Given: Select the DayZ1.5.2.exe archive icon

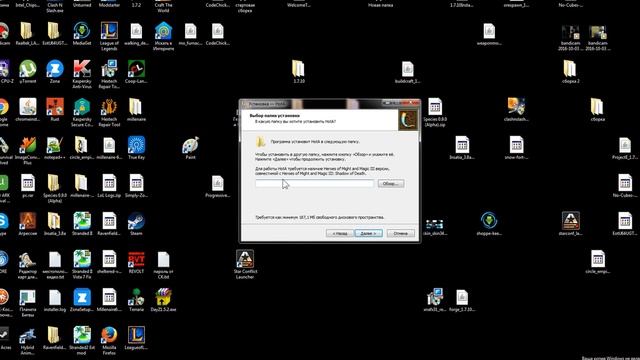Looking at the screenshot, I should (x=163, y=300).
